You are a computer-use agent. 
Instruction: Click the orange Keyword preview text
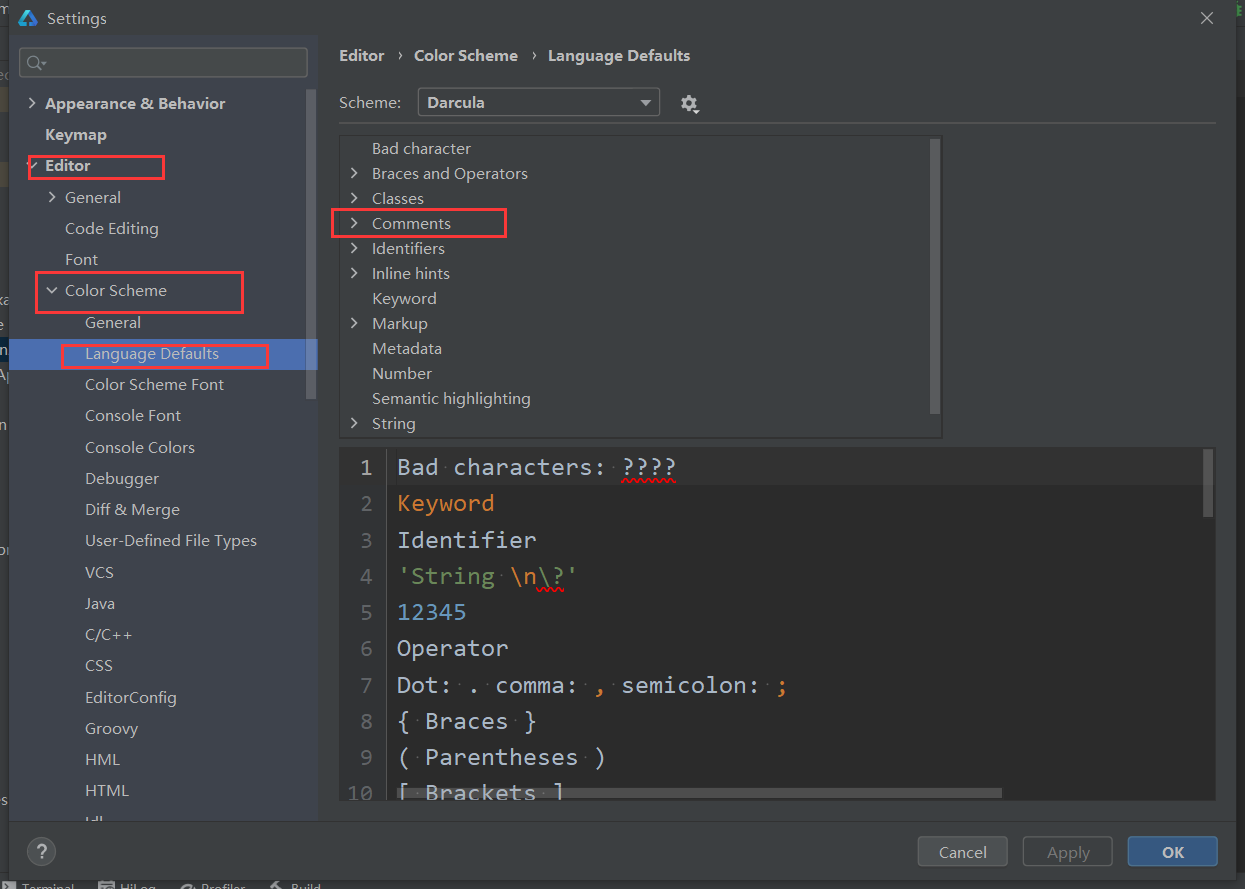point(446,503)
